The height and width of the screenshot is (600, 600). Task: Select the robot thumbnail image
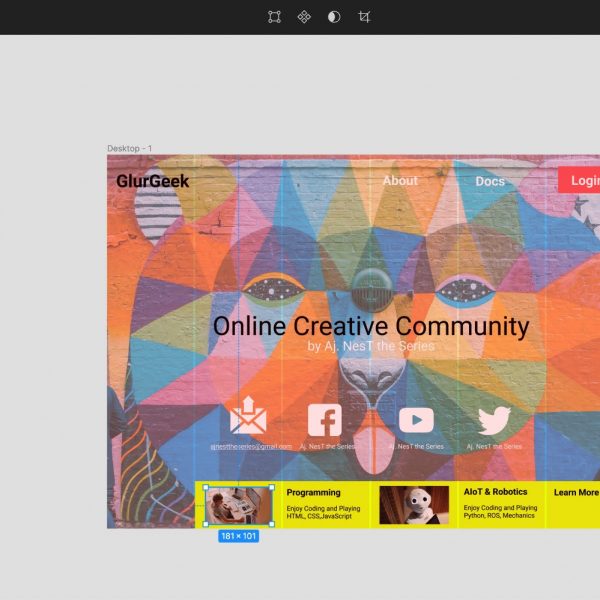pyautogui.click(x=414, y=505)
